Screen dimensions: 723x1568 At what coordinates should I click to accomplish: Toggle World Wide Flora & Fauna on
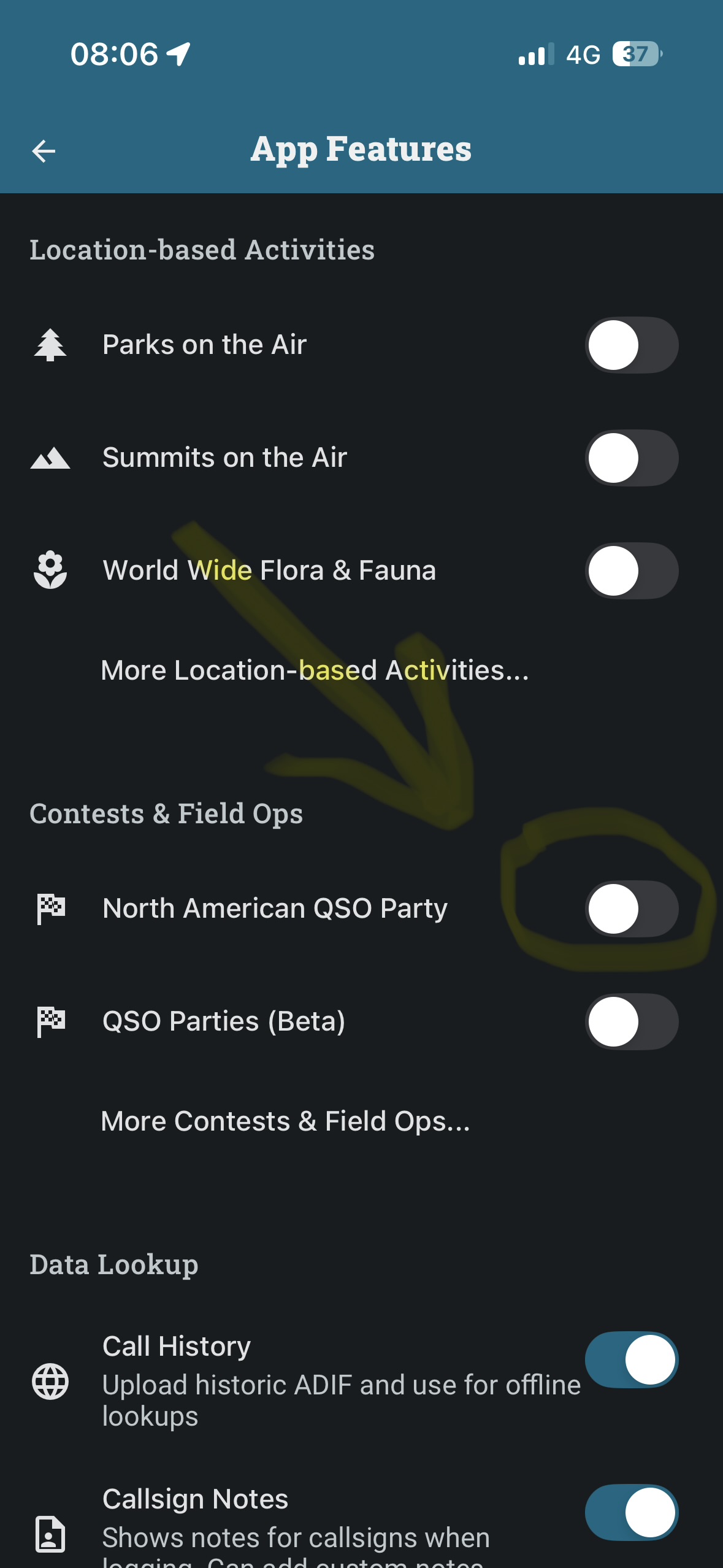coord(632,571)
